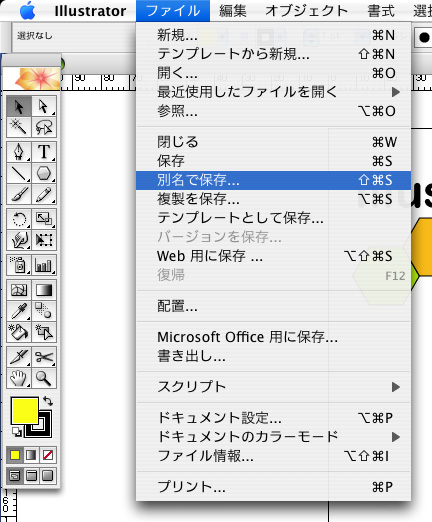Open the Apple menu
Viewport: 432px width, 522px height.
tap(28, 11)
